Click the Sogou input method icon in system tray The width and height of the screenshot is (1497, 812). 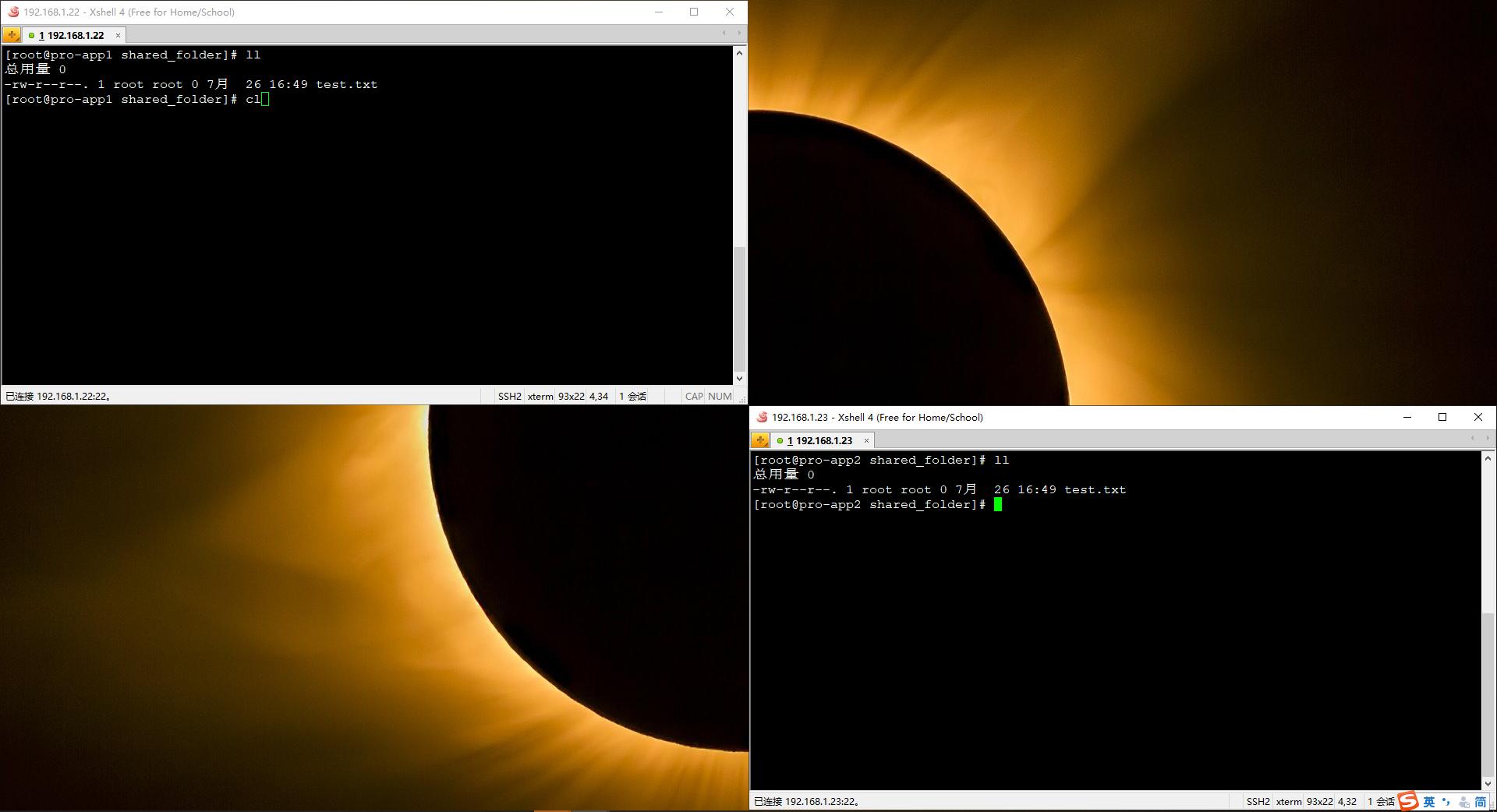(x=1407, y=801)
